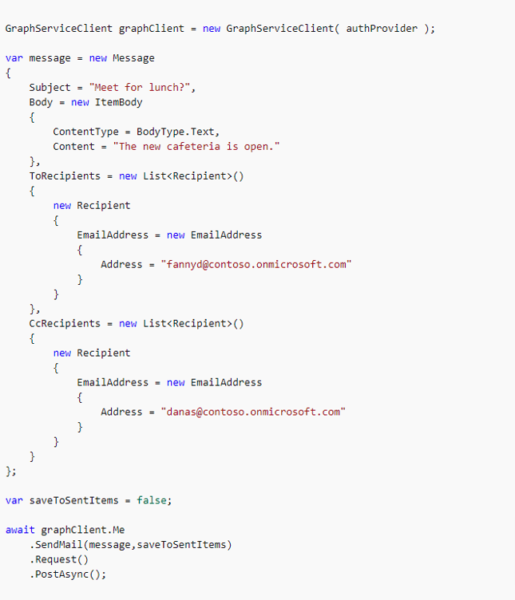Click the Subject property name
Image resolution: width=515 pixels, height=600 pixels.
pyautogui.click(x=50, y=88)
